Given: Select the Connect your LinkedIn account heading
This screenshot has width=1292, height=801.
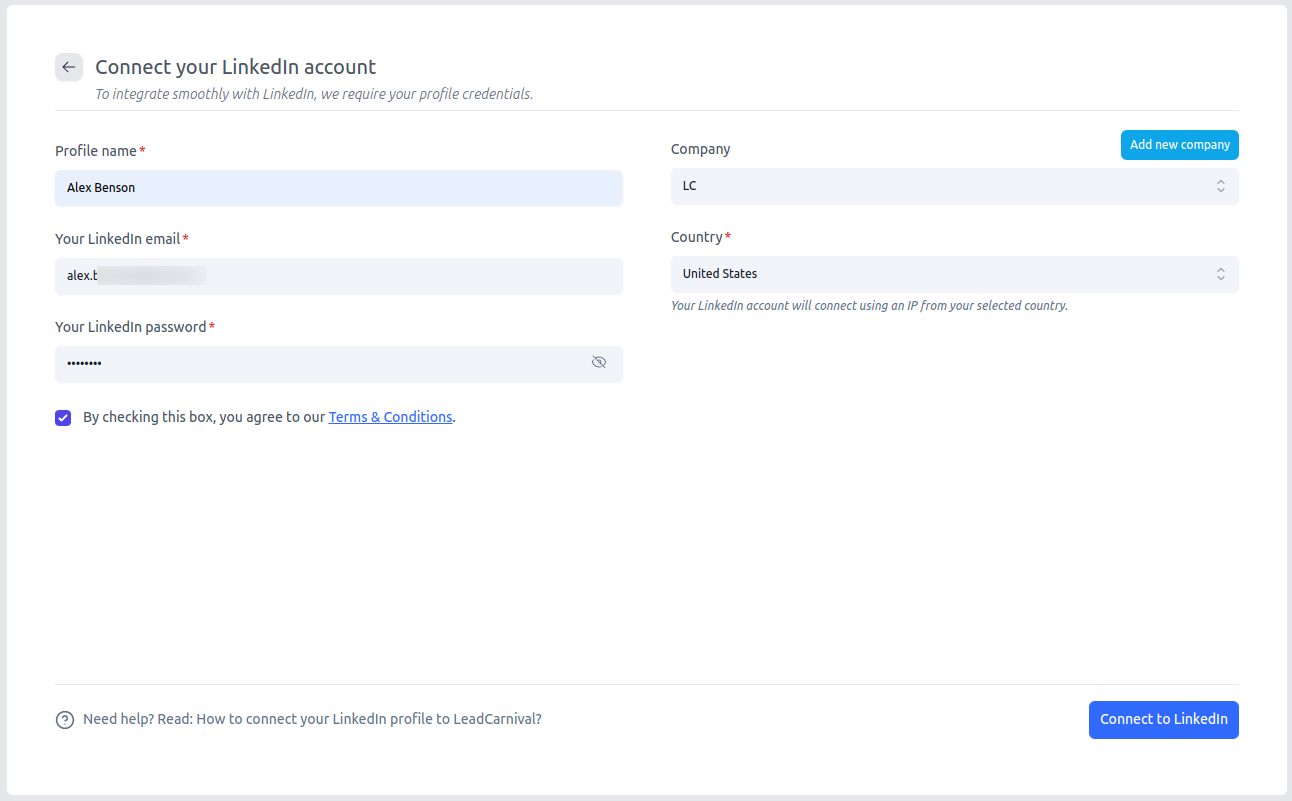Looking at the screenshot, I should tap(235, 66).
